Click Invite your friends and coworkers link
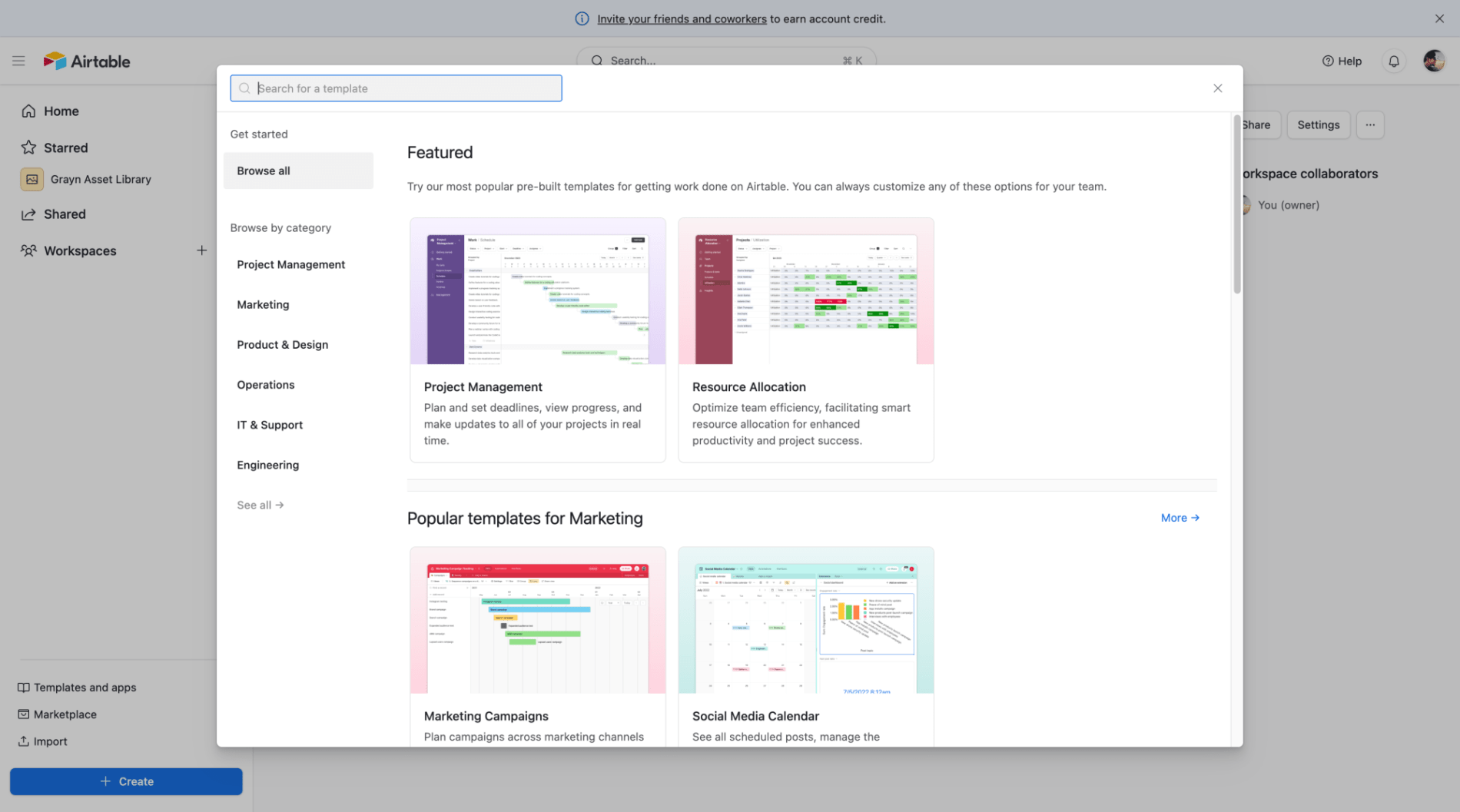Screen dimensions: 1460x812 [x=682, y=18]
